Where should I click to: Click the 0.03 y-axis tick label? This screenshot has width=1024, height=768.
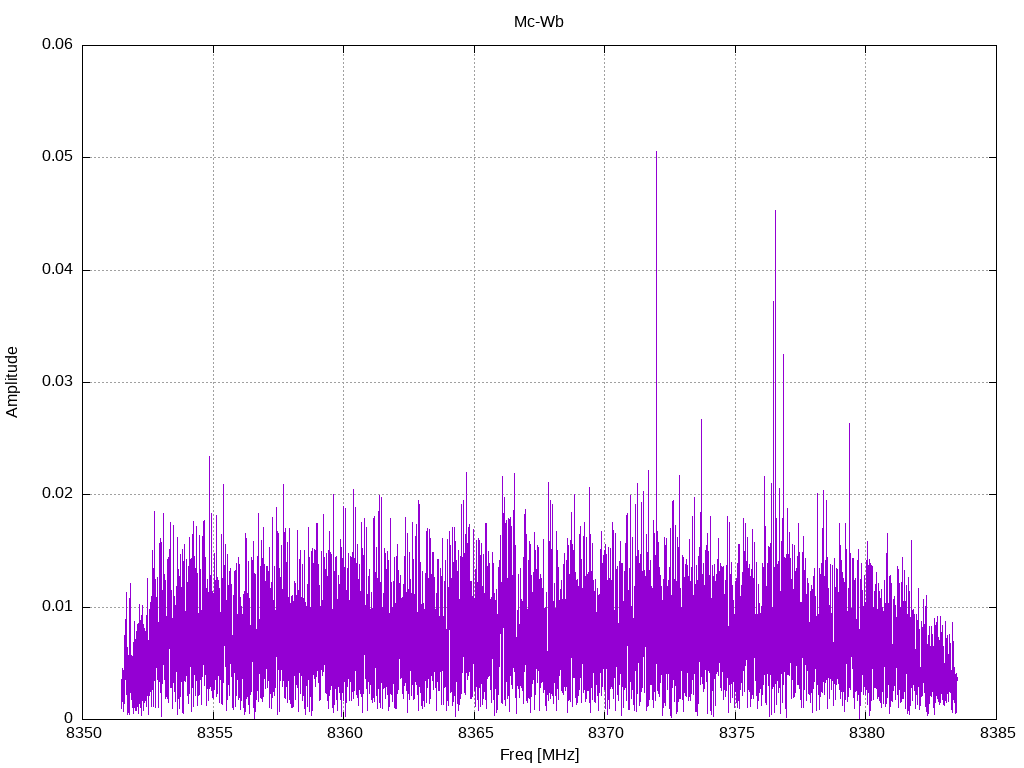[57, 382]
